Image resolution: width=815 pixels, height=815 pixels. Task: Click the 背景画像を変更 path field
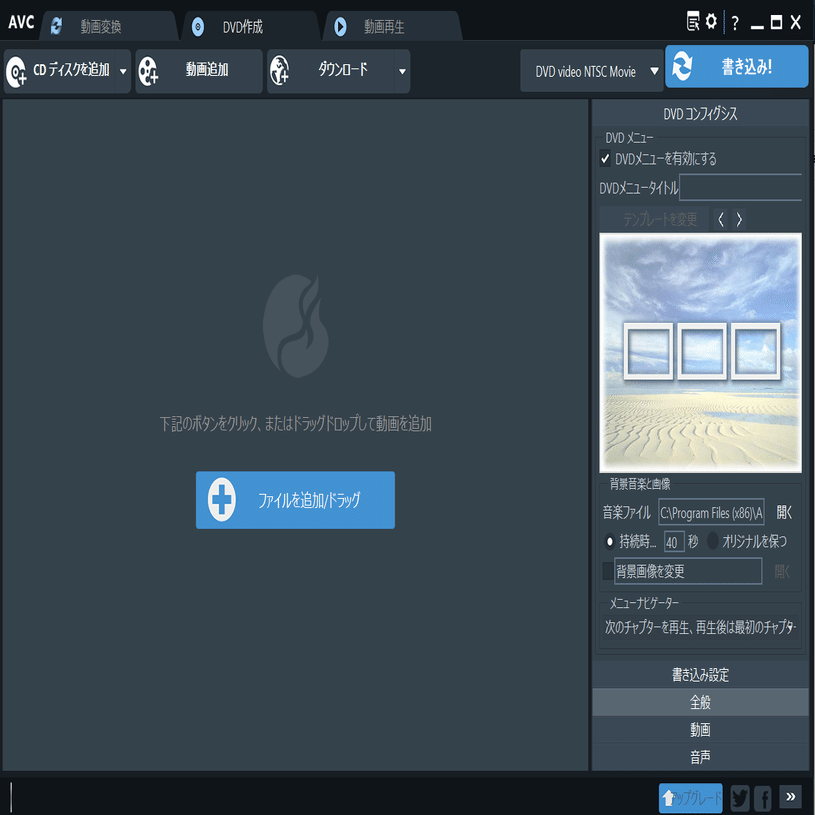[688, 571]
